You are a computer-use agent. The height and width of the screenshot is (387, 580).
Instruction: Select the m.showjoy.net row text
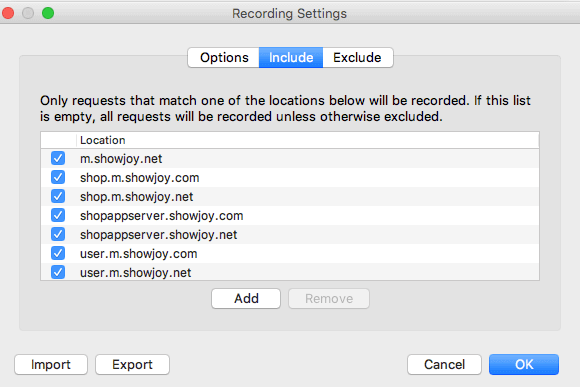(121, 159)
